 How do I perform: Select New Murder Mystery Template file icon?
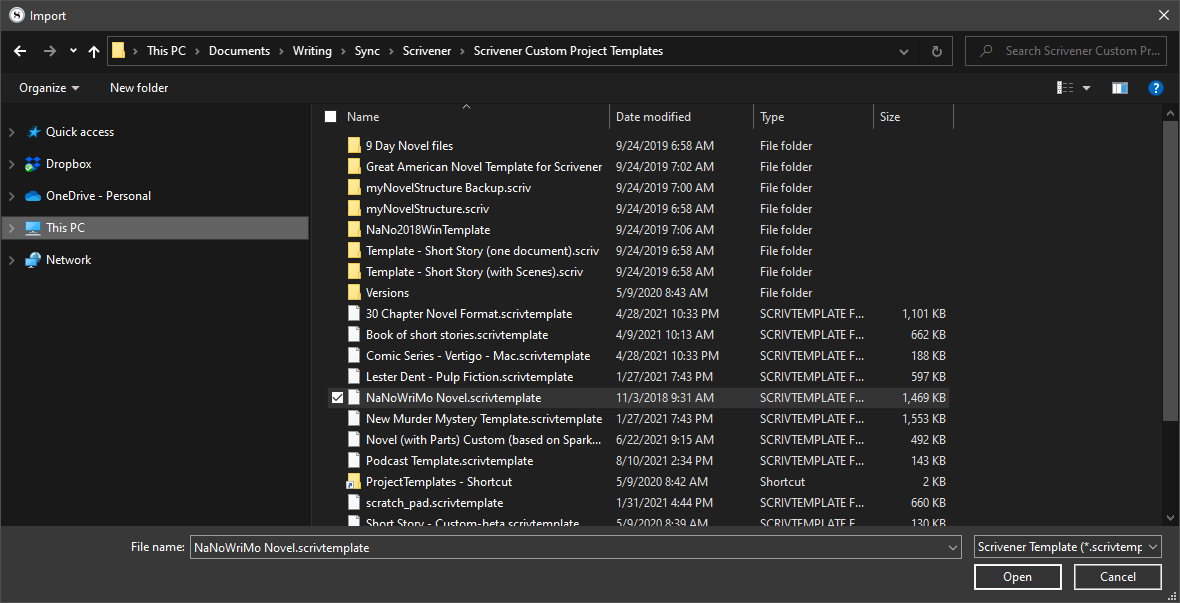[x=354, y=419]
